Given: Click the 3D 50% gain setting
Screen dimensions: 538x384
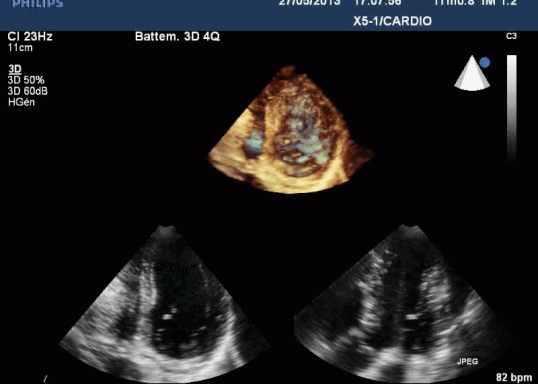Looking at the screenshot, I should pyautogui.click(x=26, y=80).
